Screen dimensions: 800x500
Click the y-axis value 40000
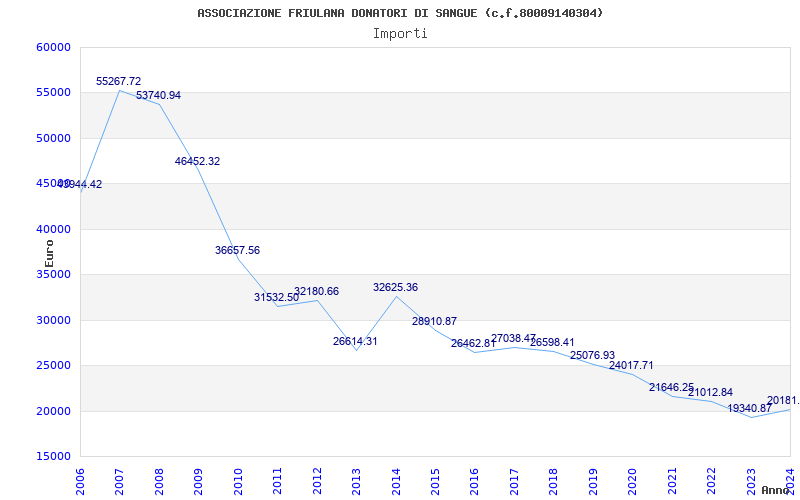[54, 230]
